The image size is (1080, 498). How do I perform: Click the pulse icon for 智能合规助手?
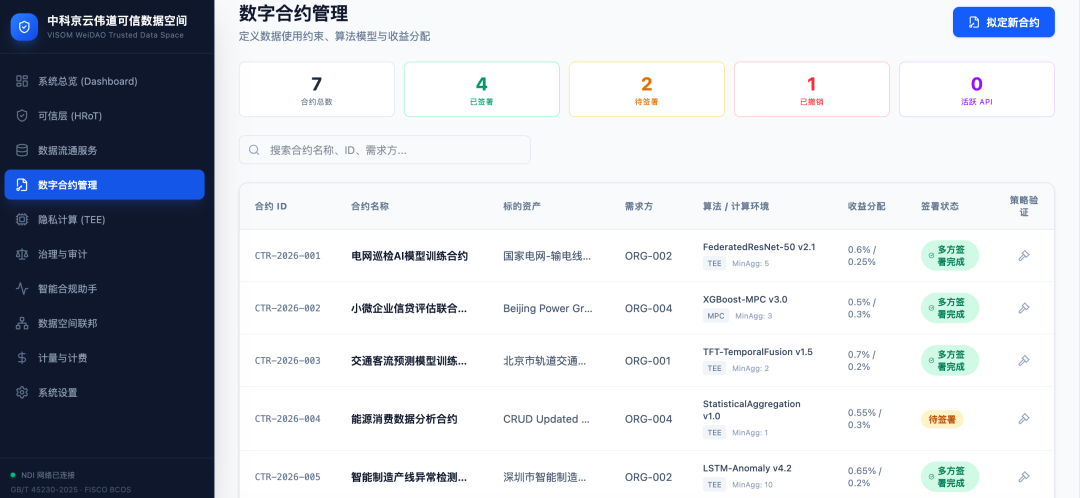[22, 289]
